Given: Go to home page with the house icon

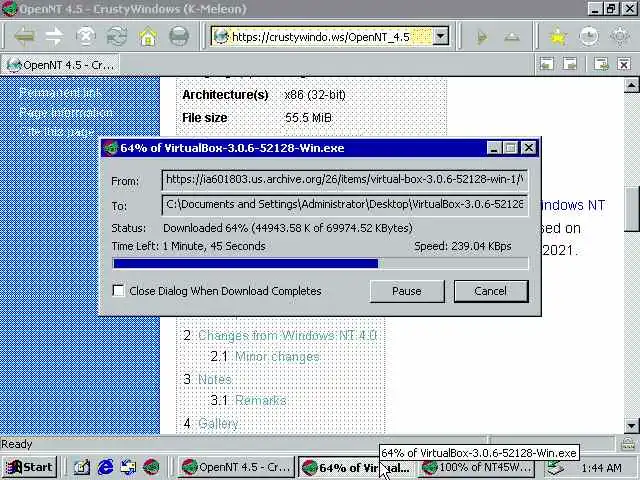Looking at the screenshot, I should tap(148, 36).
